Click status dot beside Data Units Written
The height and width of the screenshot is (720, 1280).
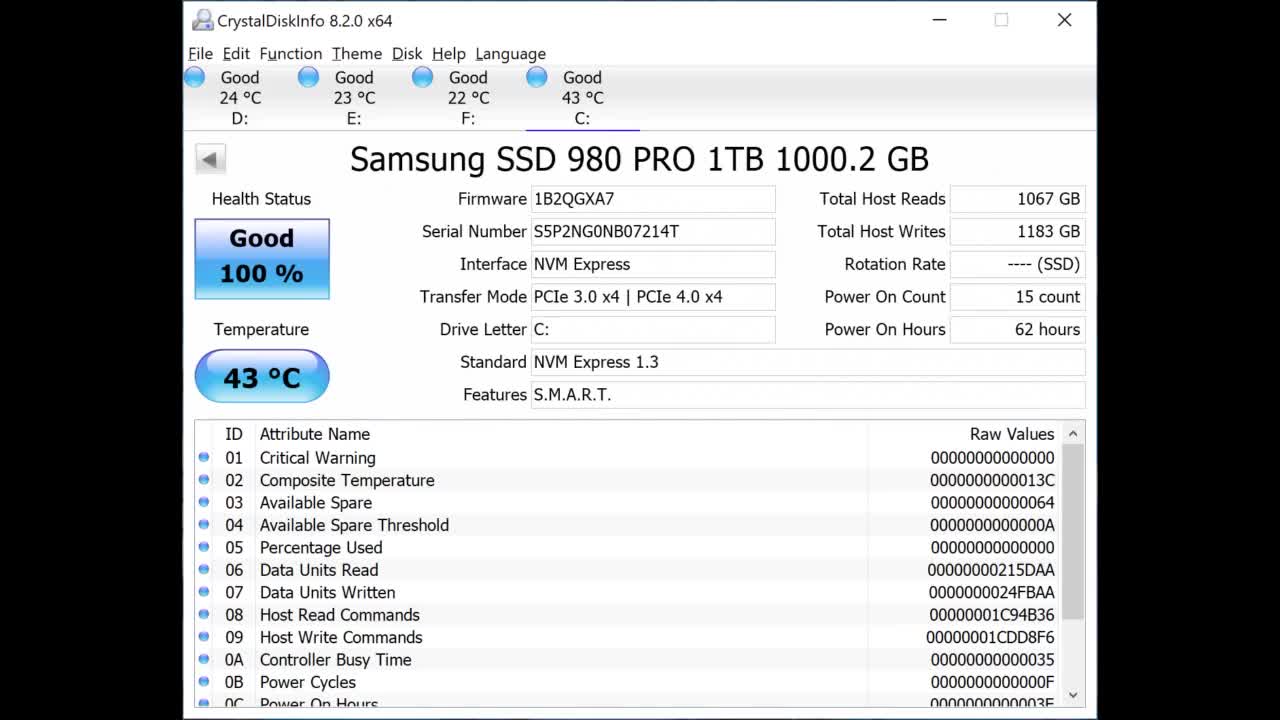(x=204, y=592)
